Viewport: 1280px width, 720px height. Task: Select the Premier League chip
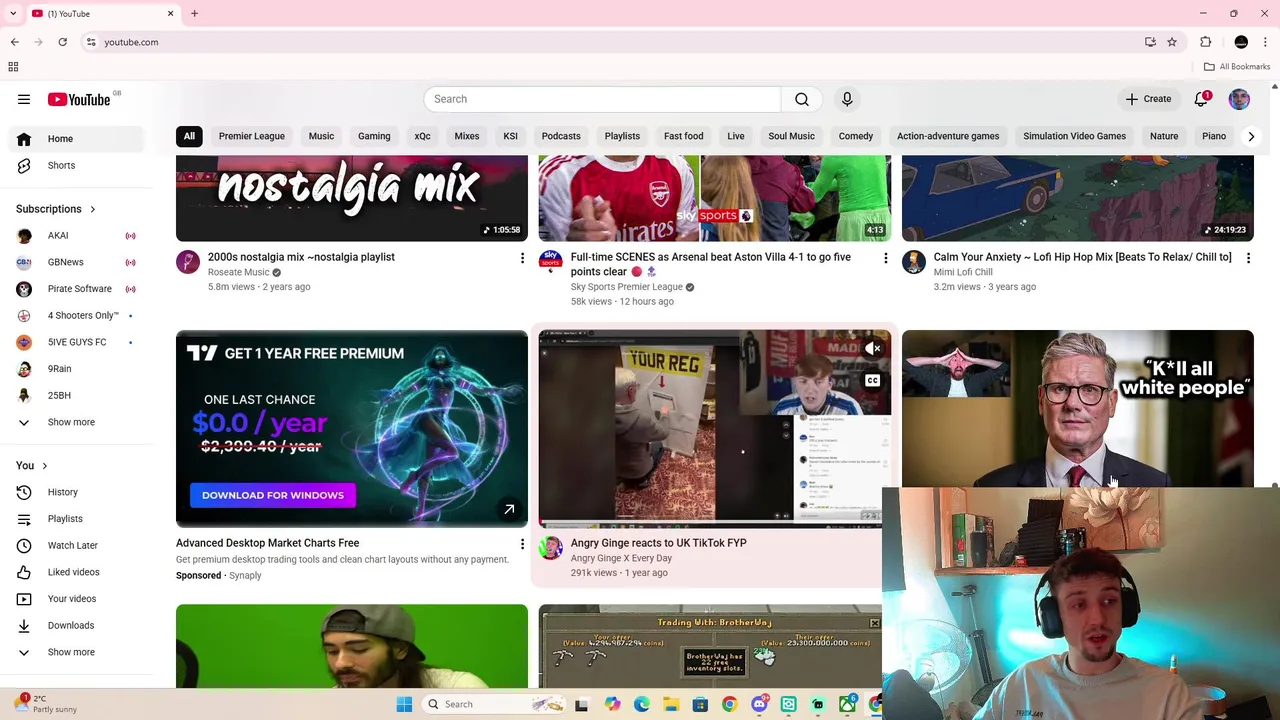pyautogui.click(x=252, y=136)
